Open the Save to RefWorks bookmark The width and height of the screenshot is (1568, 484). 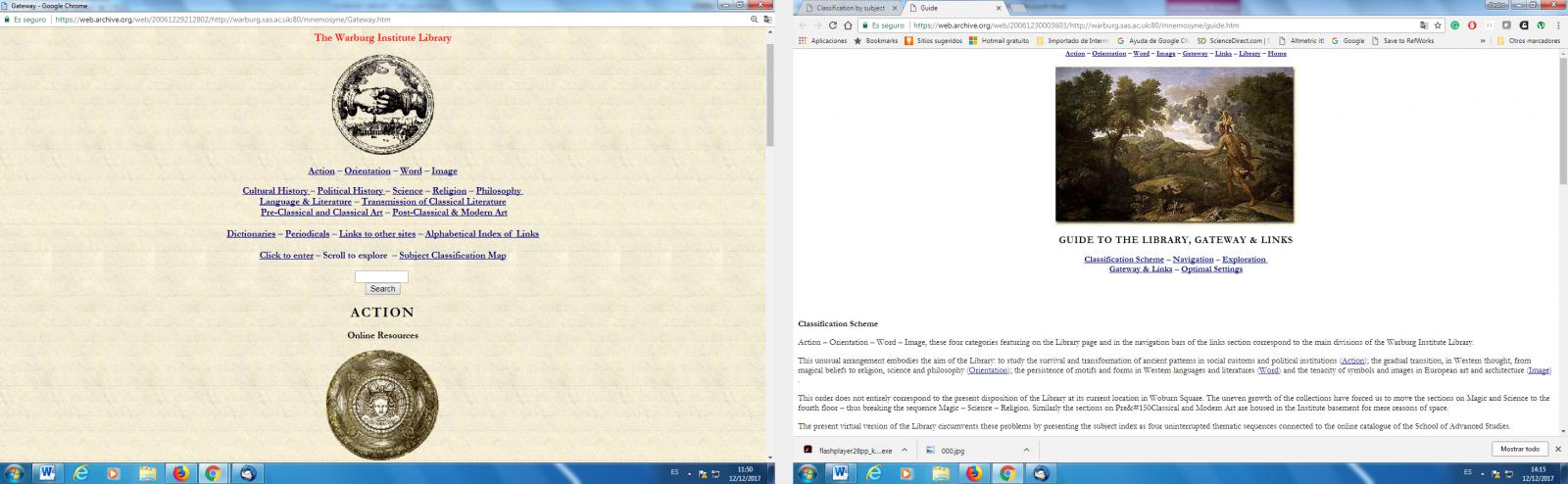tap(1402, 41)
